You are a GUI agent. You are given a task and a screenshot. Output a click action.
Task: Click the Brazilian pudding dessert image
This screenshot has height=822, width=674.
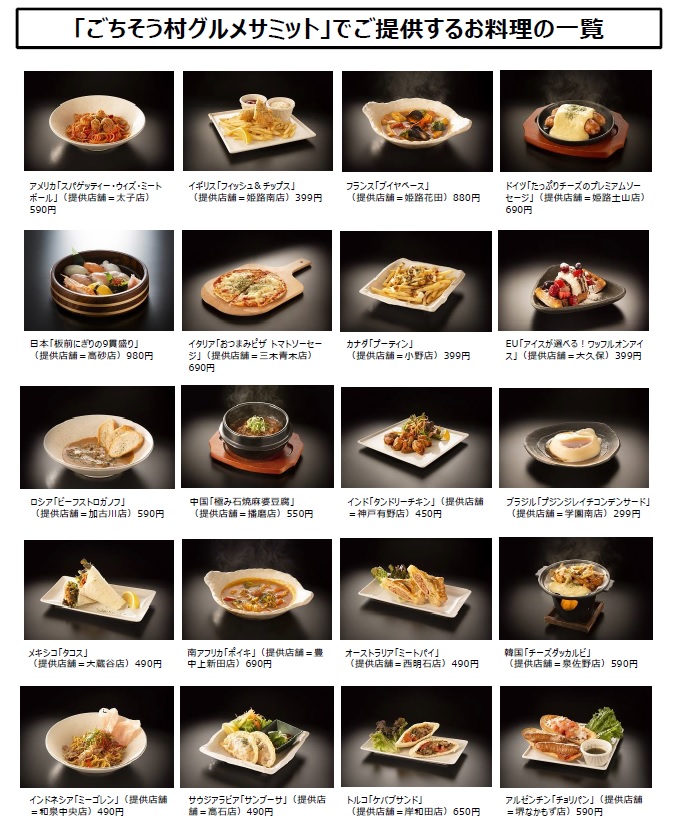click(x=574, y=438)
